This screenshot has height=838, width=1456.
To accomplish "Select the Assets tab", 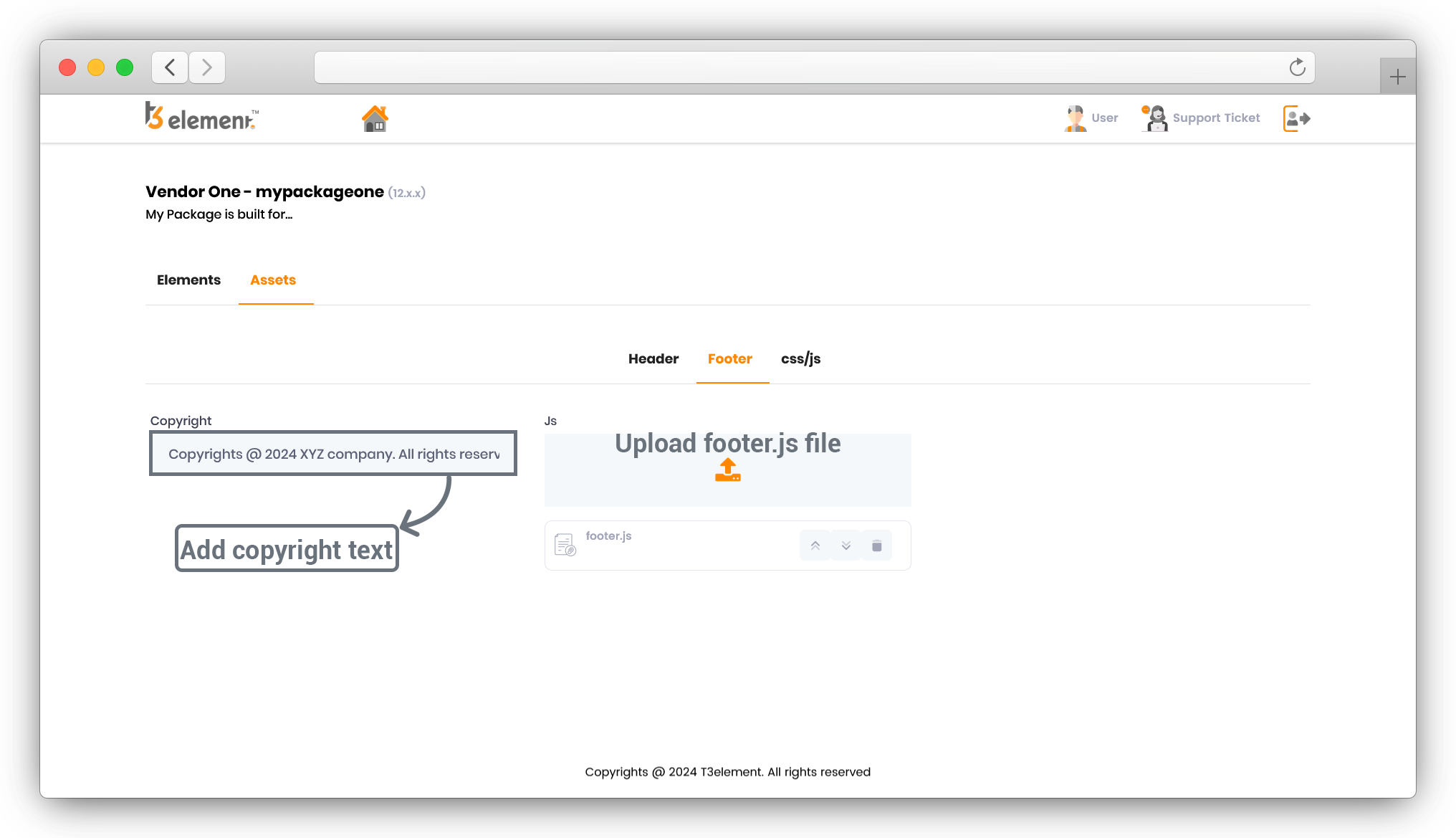I will click(273, 280).
